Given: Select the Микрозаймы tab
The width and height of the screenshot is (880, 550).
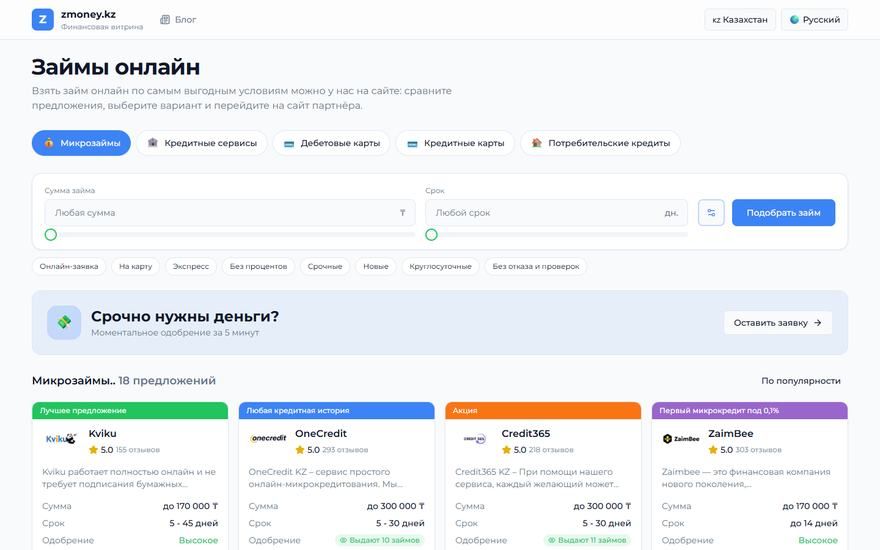Looking at the screenshot, I should (x=81, y=143).
